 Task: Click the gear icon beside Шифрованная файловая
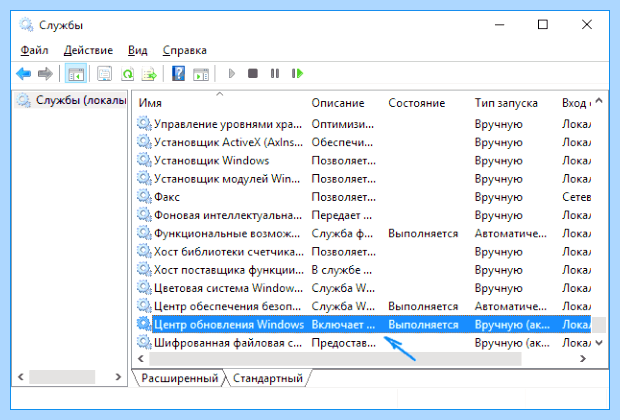coord(144,342)
